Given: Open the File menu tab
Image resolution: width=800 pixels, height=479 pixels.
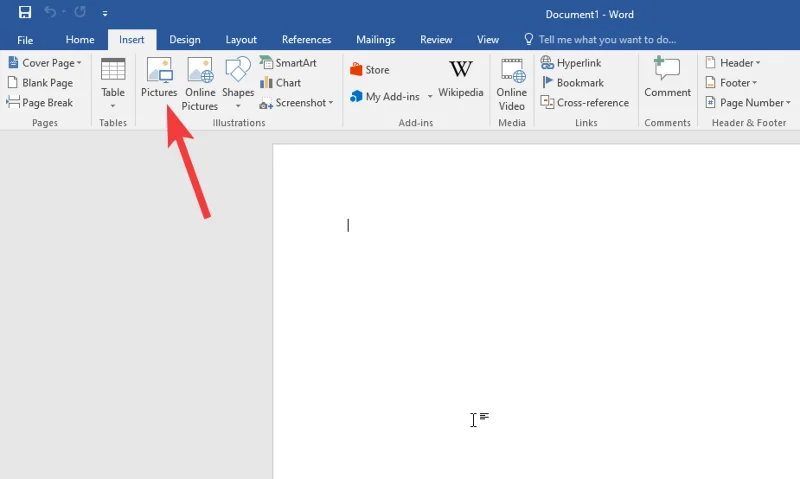Looking at the screenshot, I should click(x=25, y=40).
